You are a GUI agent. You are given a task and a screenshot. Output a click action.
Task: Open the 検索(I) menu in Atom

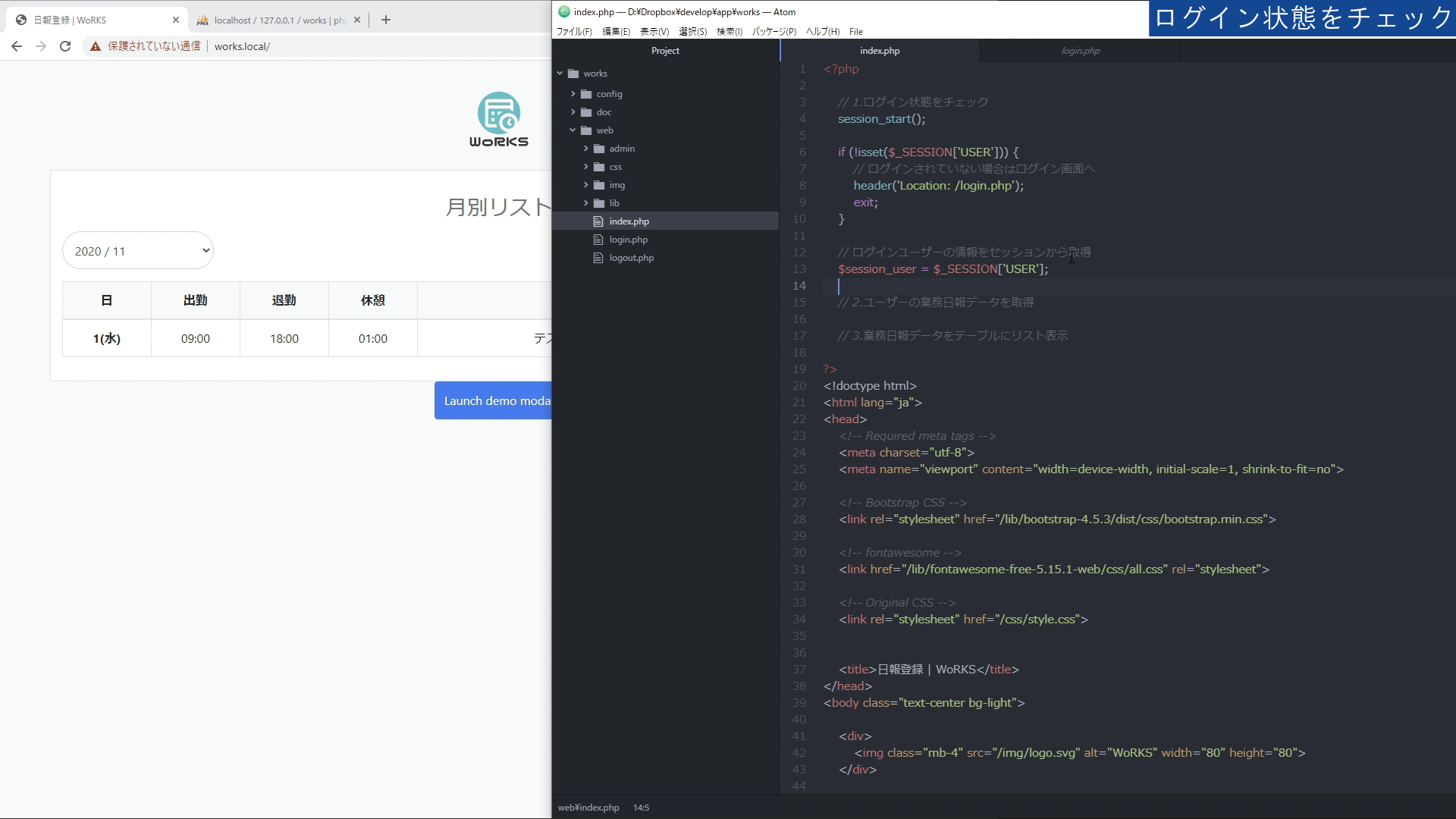[730, 31]
